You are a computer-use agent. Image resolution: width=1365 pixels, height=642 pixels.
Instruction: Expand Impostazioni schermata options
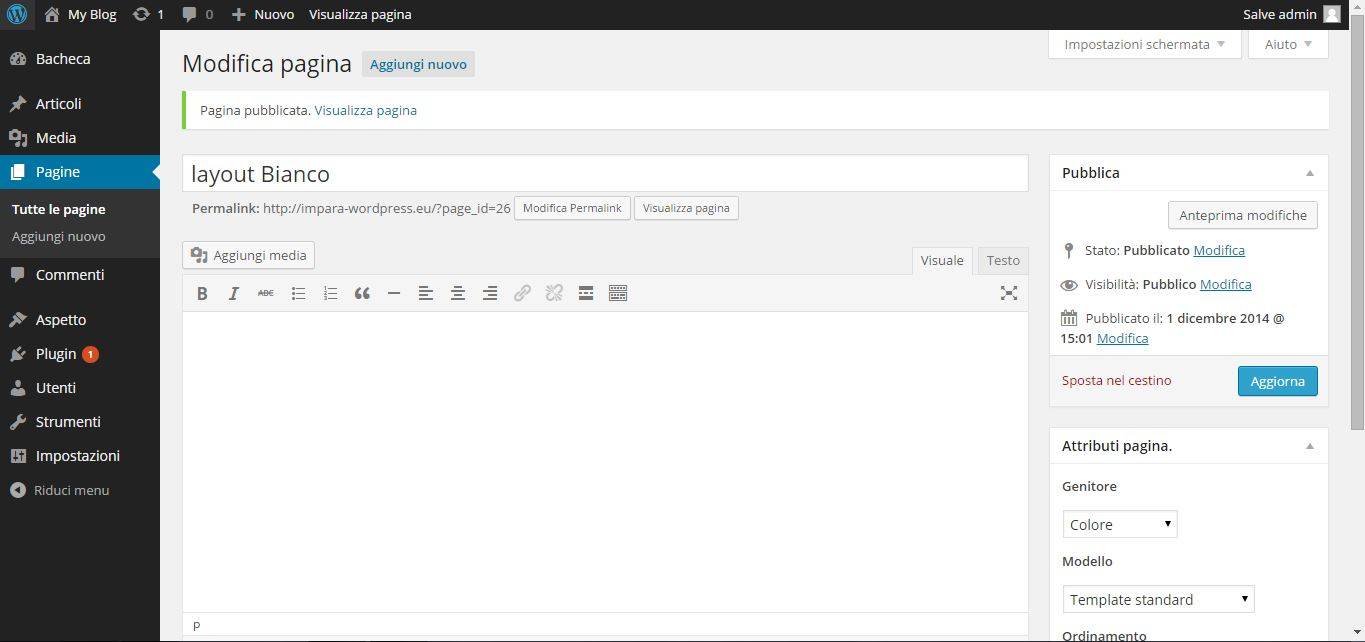point(1145,44)
